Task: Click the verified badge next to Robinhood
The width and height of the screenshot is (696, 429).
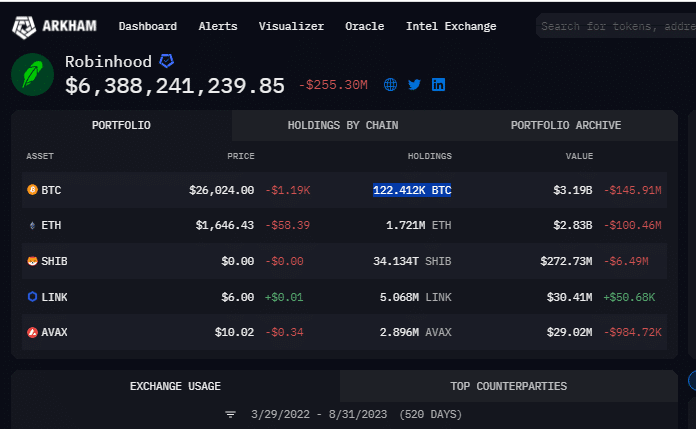Action: pos(166,61)
